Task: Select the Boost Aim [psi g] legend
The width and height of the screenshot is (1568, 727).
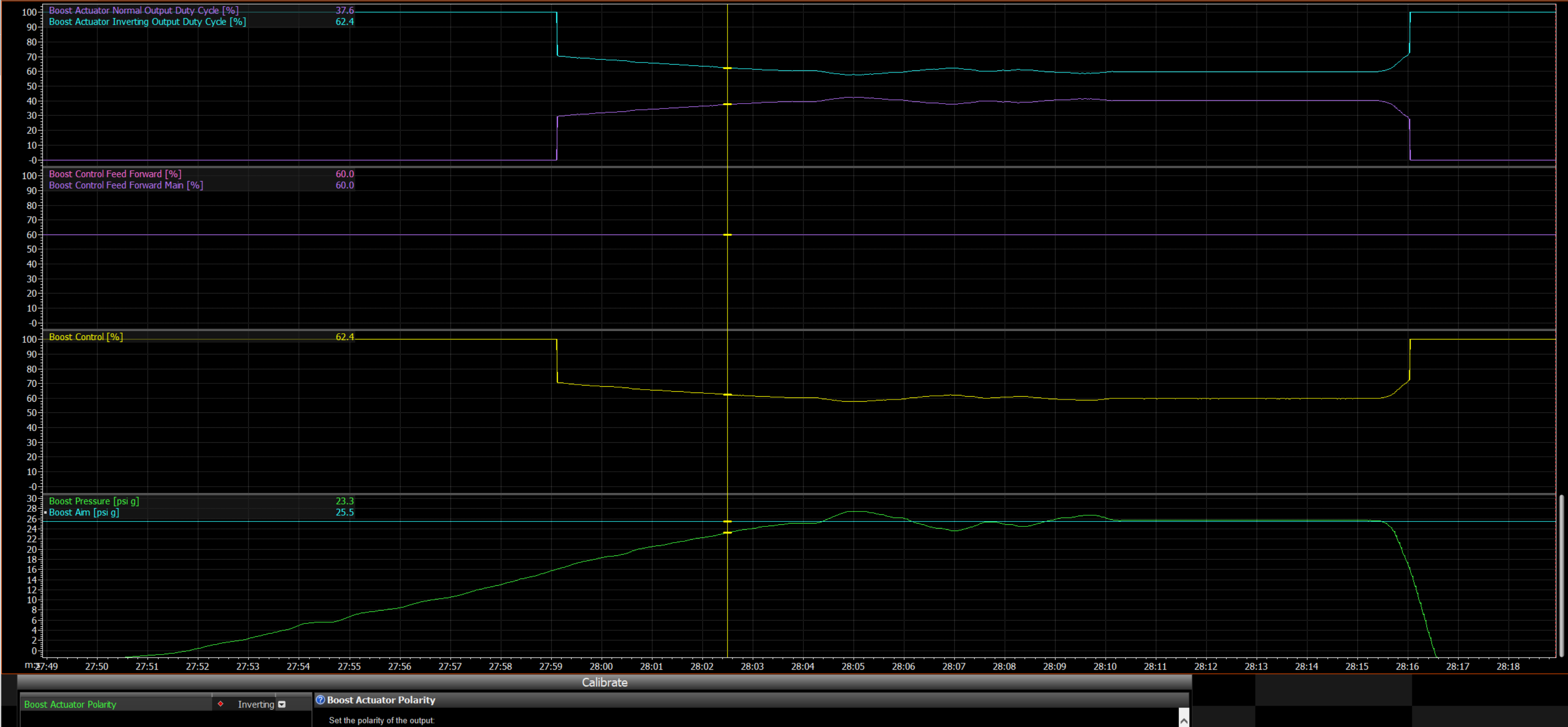Action: click(x=84, y=512)
